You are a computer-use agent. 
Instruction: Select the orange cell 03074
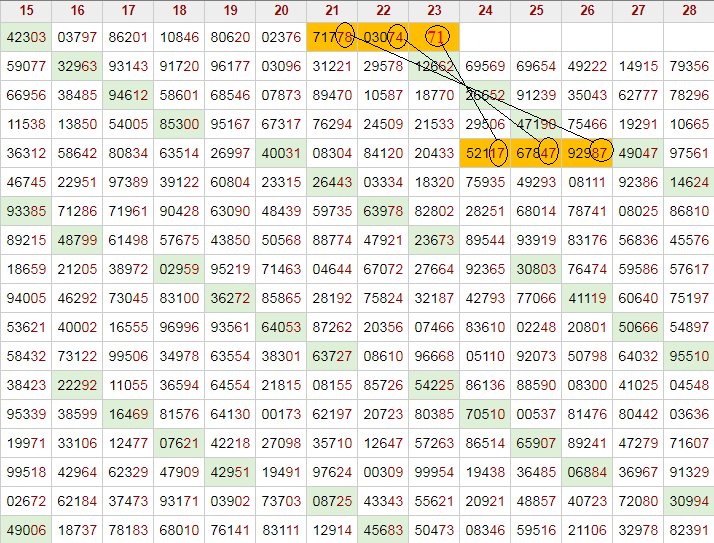tap(383, 37)
